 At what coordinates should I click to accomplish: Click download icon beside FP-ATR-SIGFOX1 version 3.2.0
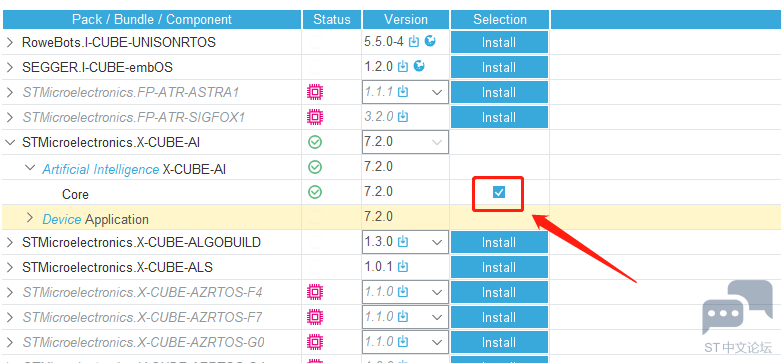[403, 117]
